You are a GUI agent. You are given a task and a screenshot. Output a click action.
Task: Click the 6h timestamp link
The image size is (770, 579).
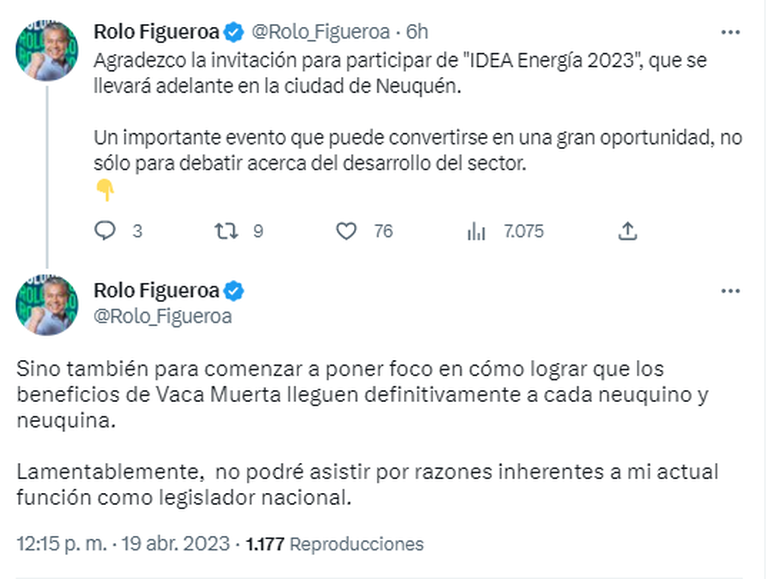[x=417, y=31]
